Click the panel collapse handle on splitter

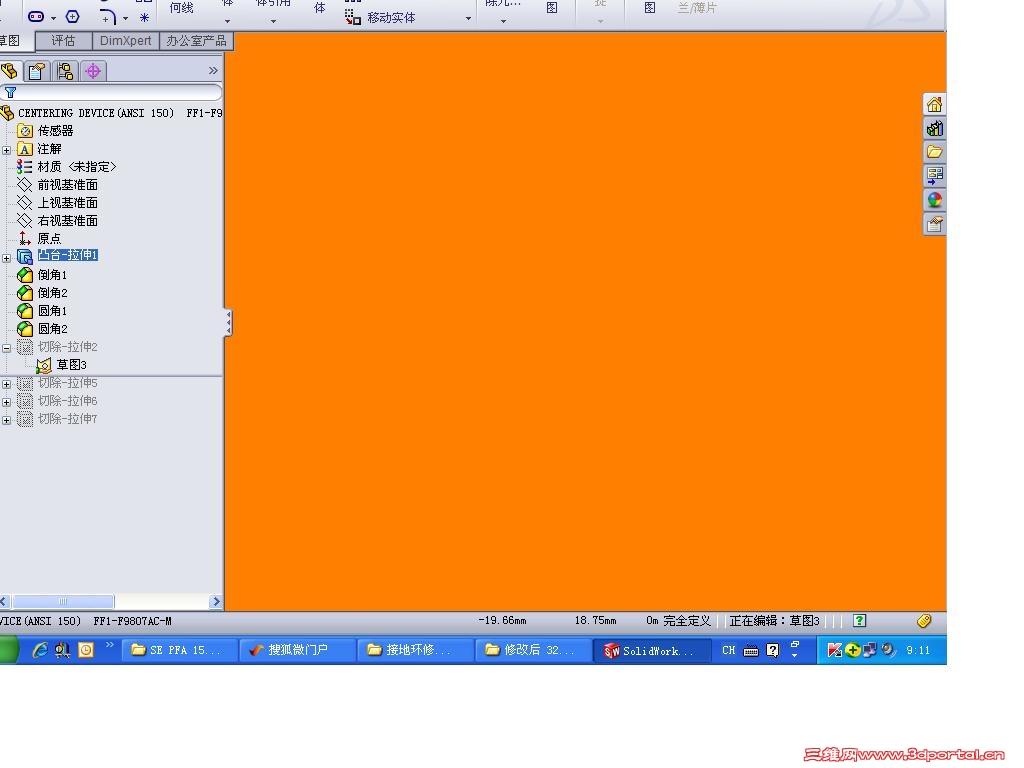(x=228, y=323)
